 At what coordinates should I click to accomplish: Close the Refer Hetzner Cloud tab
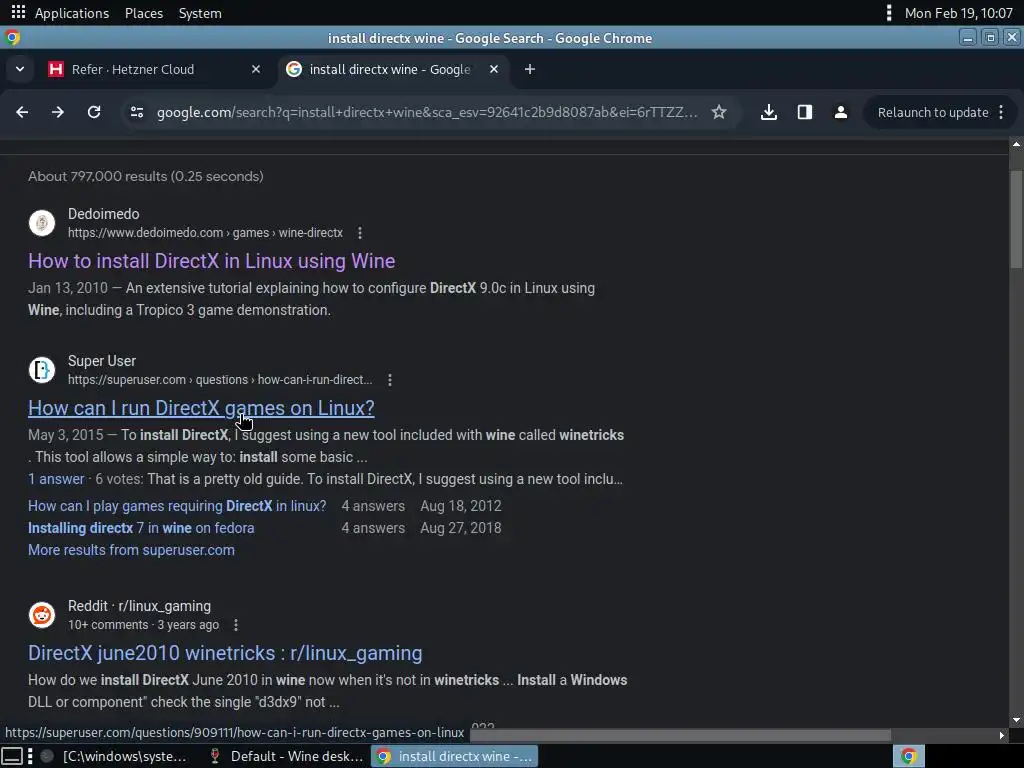(x=256, y=69)
